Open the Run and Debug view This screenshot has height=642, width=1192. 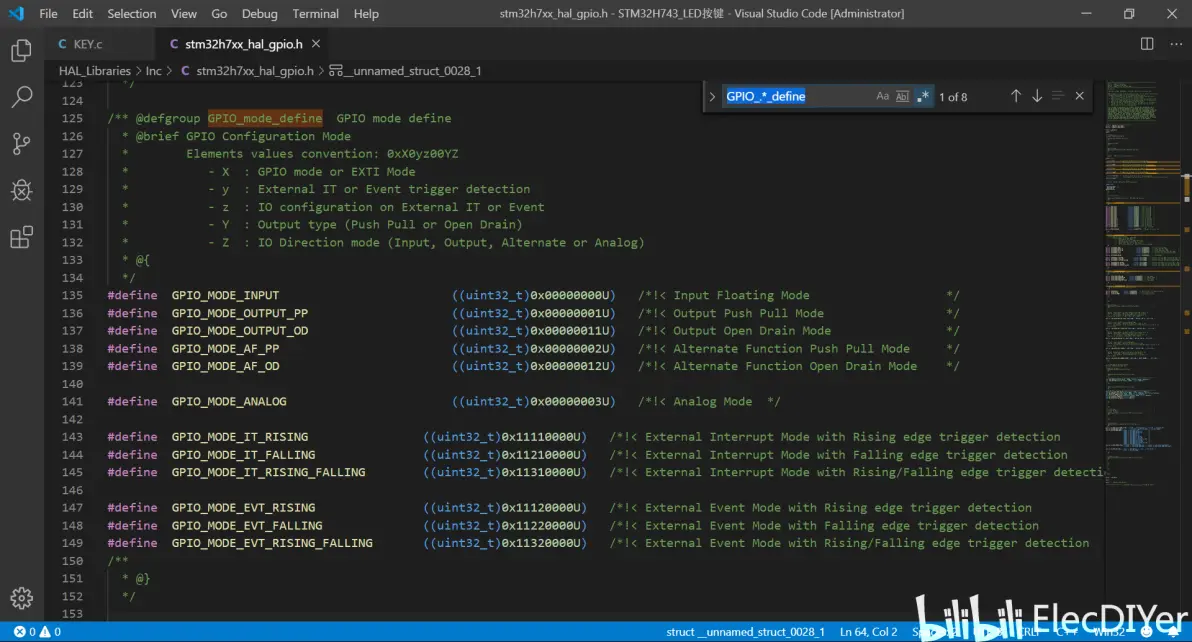[21, 190]
